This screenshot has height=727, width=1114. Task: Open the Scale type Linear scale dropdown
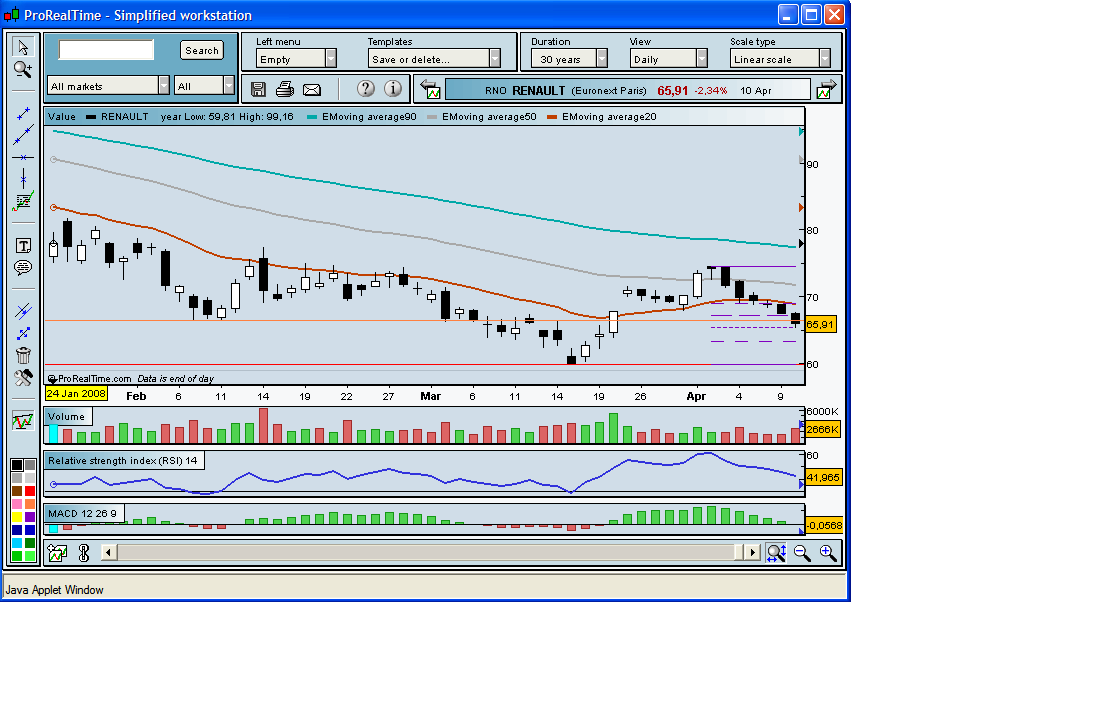point(780,59)
